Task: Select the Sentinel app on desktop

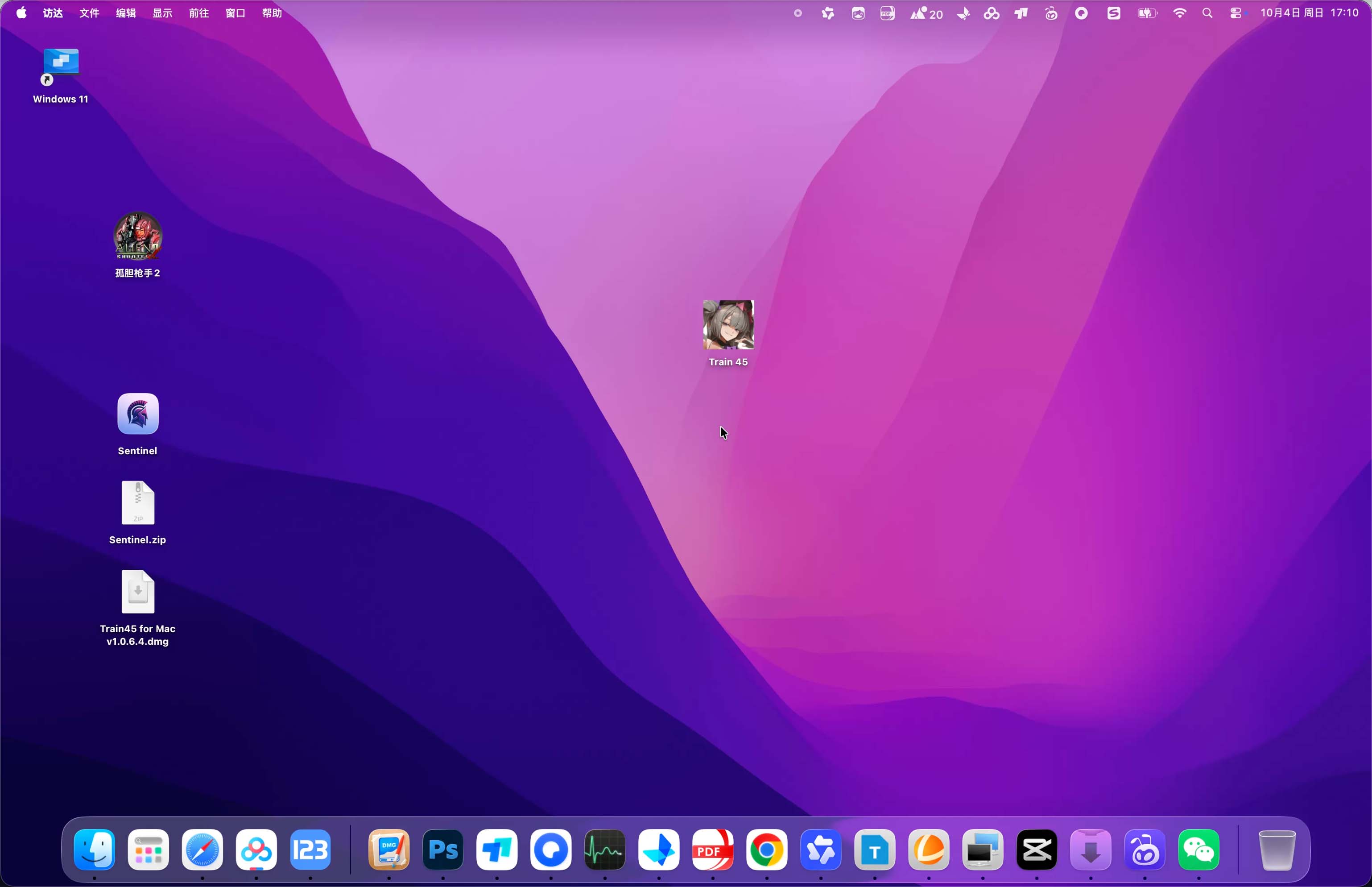Action: tap(138, 424)
